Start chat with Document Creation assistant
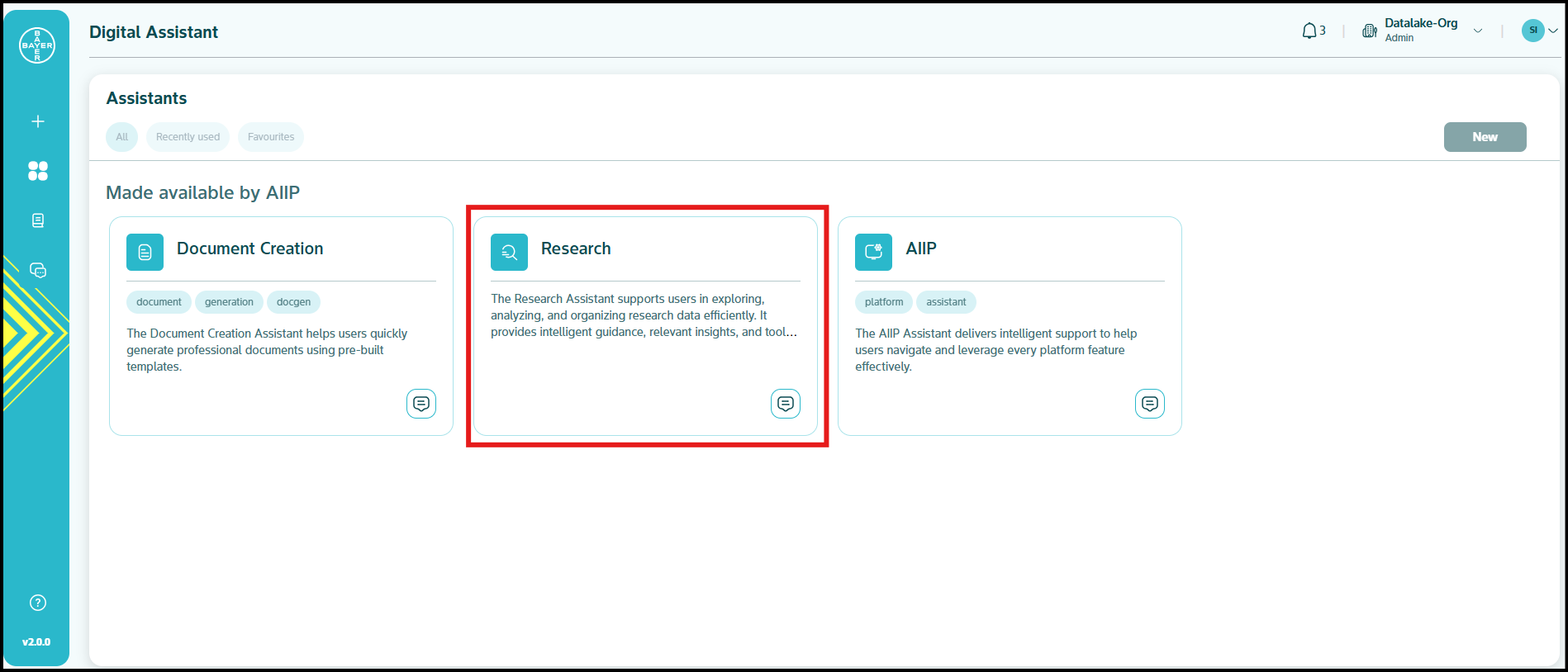Screen dimensions: 1568x672 click(421, 404)
